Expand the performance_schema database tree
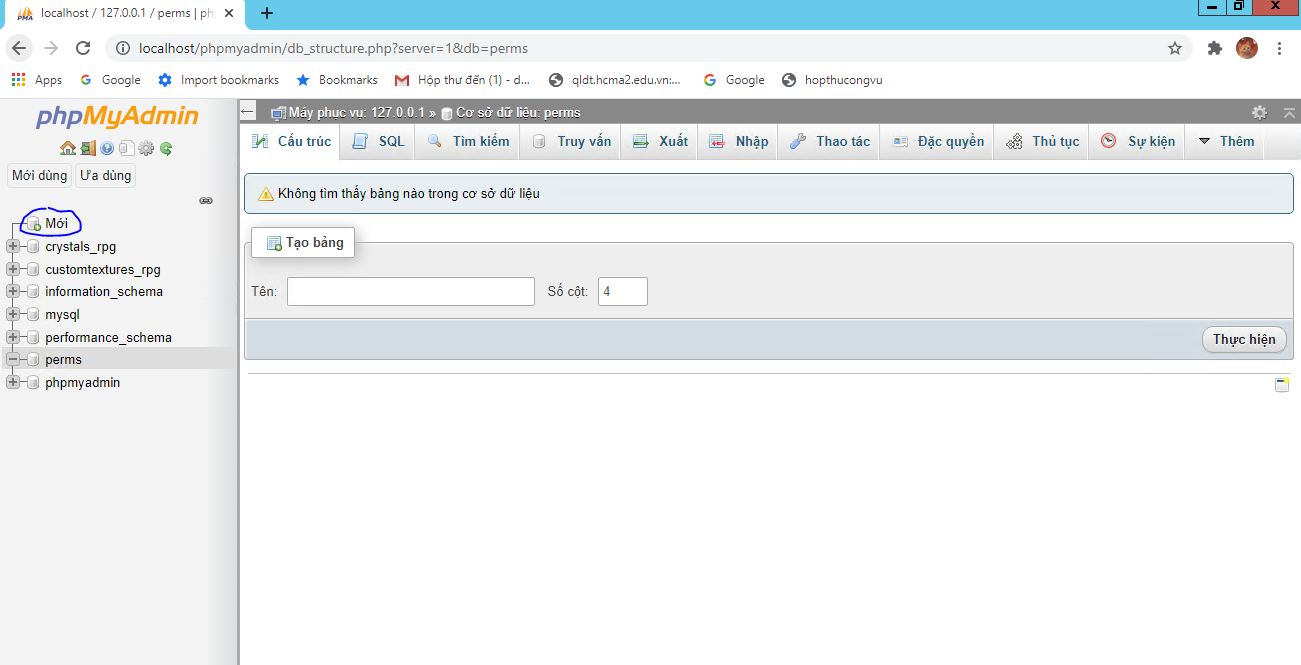1301x665 pixels. pyautogui.click(x=13, y=337)
